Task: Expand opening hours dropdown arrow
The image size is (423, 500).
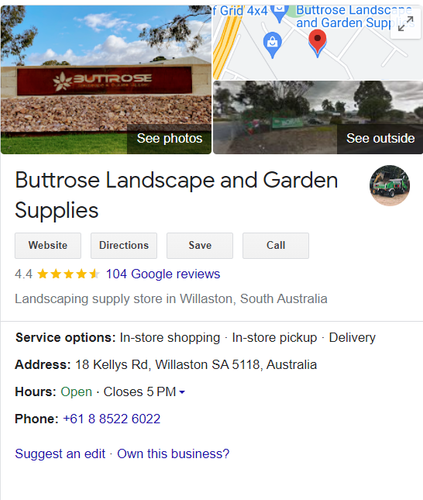Action: (182, 392)
